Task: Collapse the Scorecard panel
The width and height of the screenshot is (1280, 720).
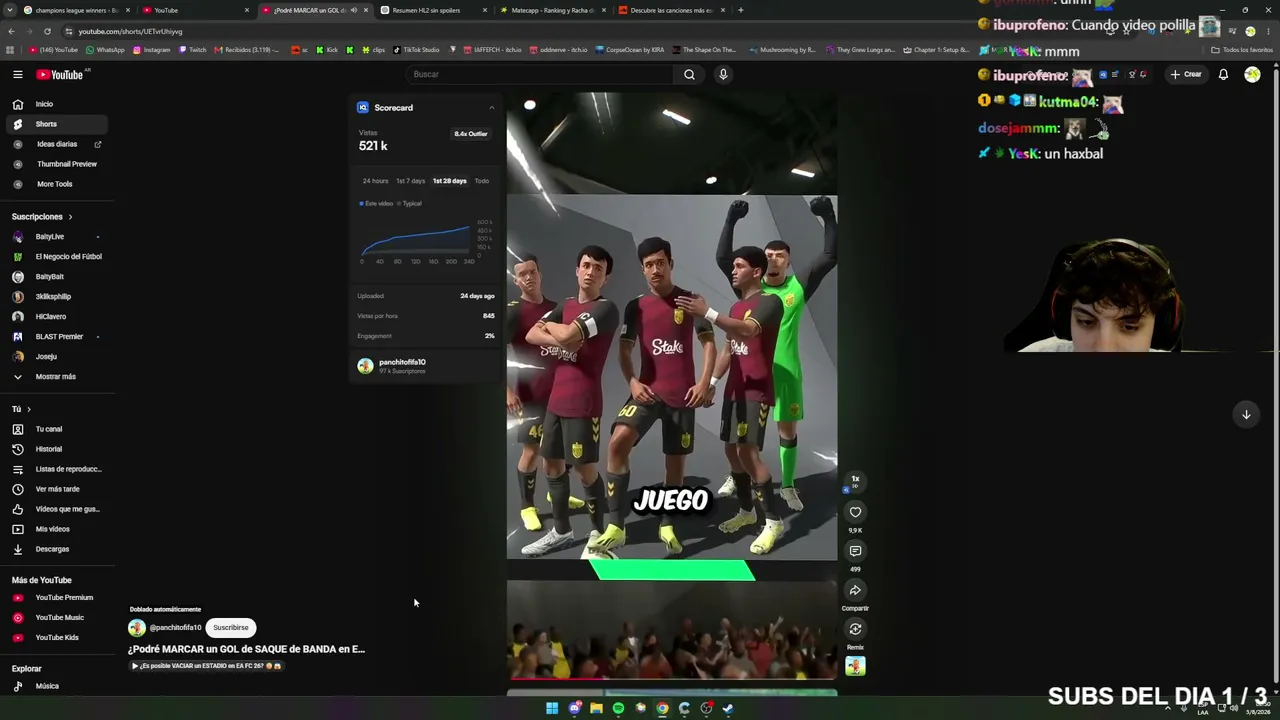Action: 491,108
